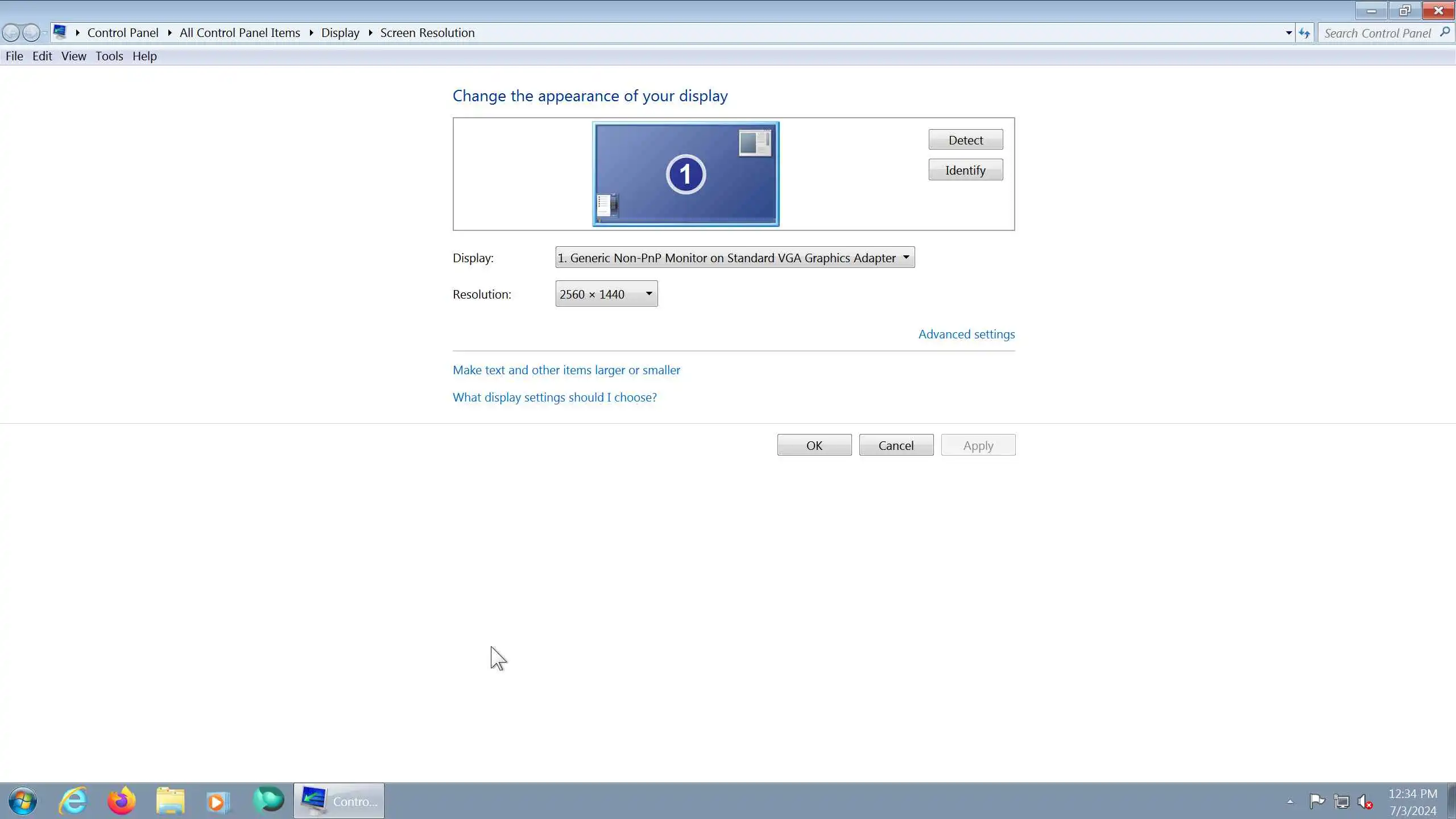Viewport: 1456px width, 819px height.
Task: Show hidden tray icons arrow
Action: 1290,801
